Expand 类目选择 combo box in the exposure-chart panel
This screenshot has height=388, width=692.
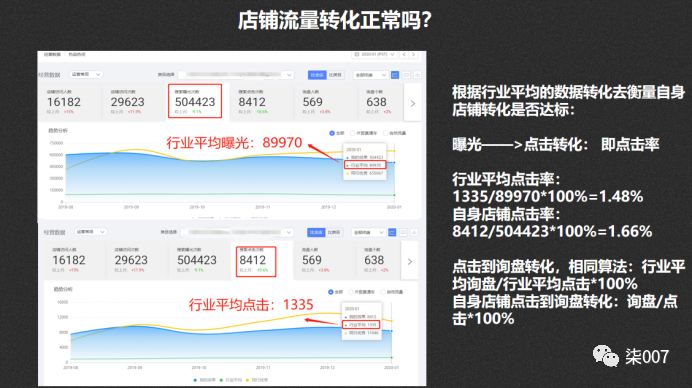click(237, 75)
